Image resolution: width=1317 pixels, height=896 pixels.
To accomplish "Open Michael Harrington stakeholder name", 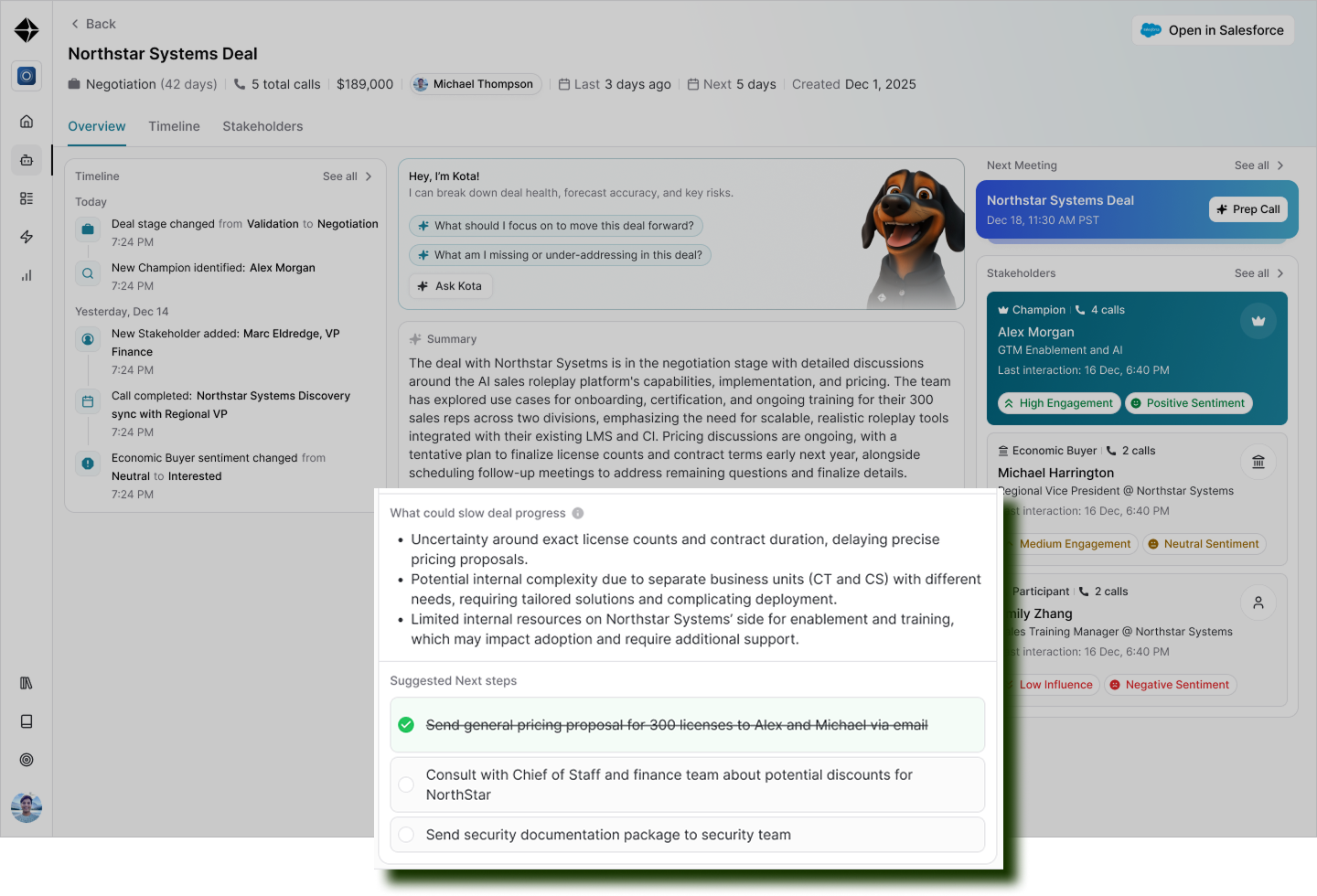I will pyautogui.click(x=1055, y=473).
